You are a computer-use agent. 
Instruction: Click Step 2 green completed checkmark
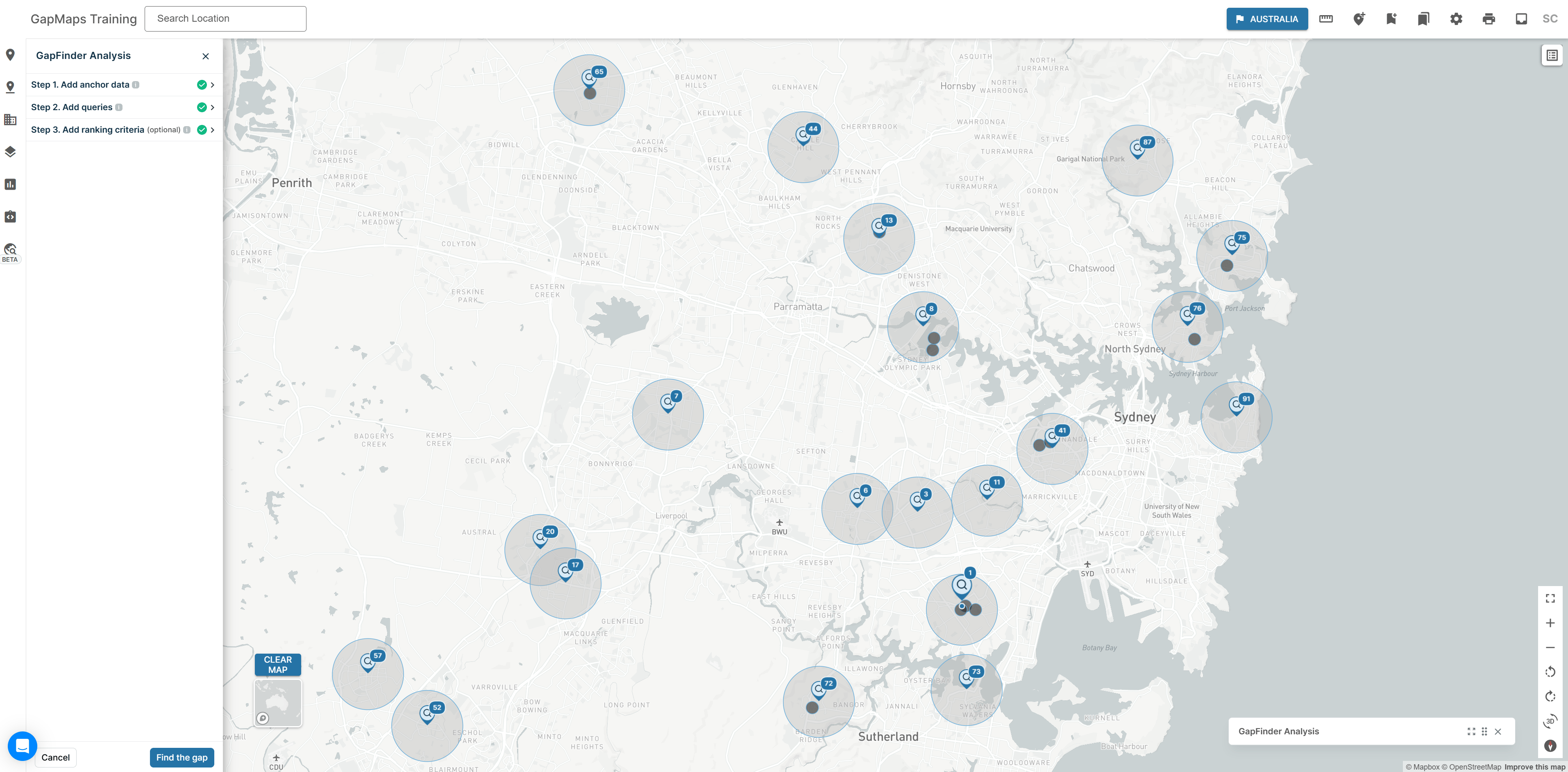[x=202, y=107]
